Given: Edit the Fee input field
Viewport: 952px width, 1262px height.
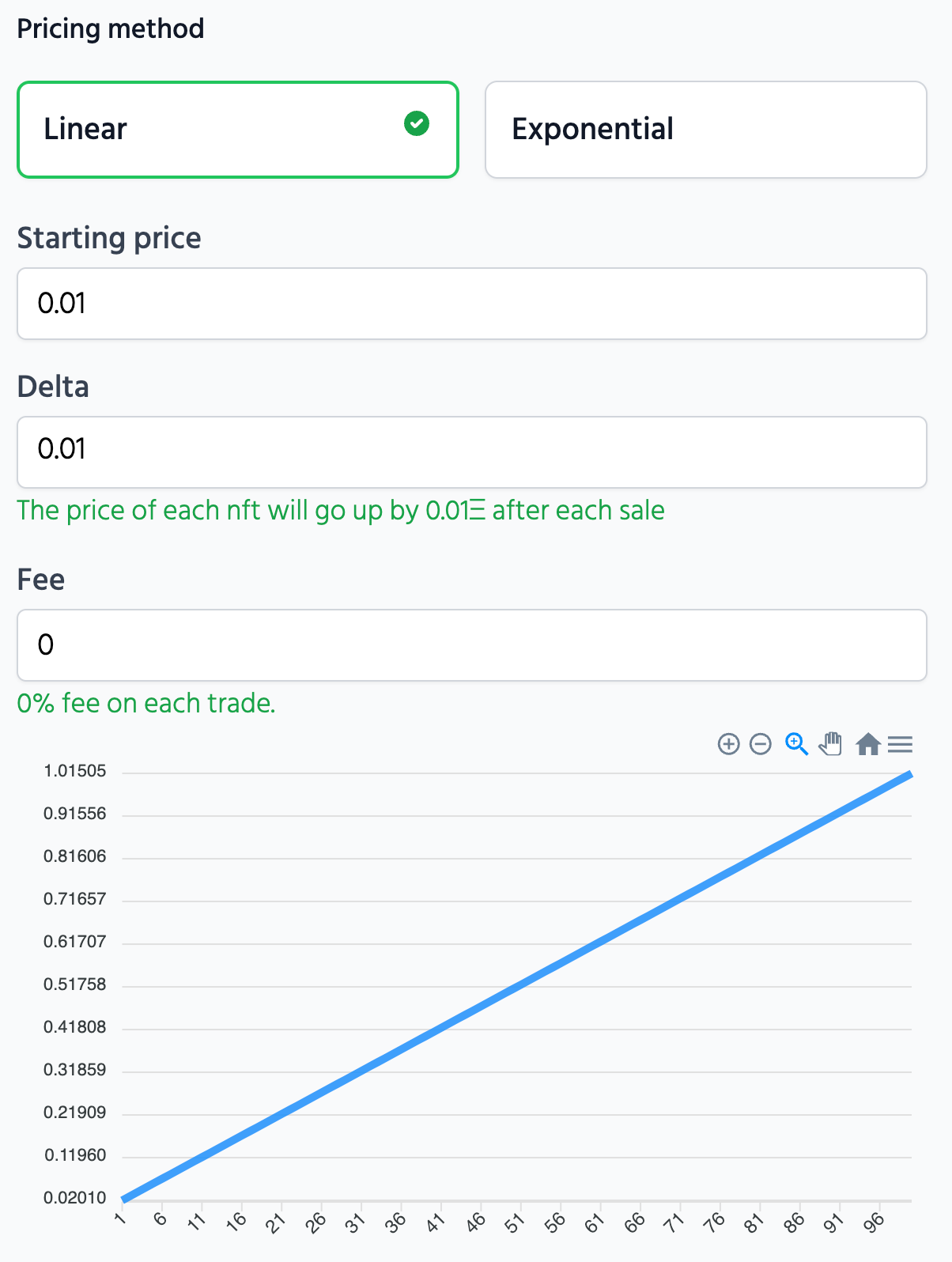Looking at the screenshot, I should 471,645.
